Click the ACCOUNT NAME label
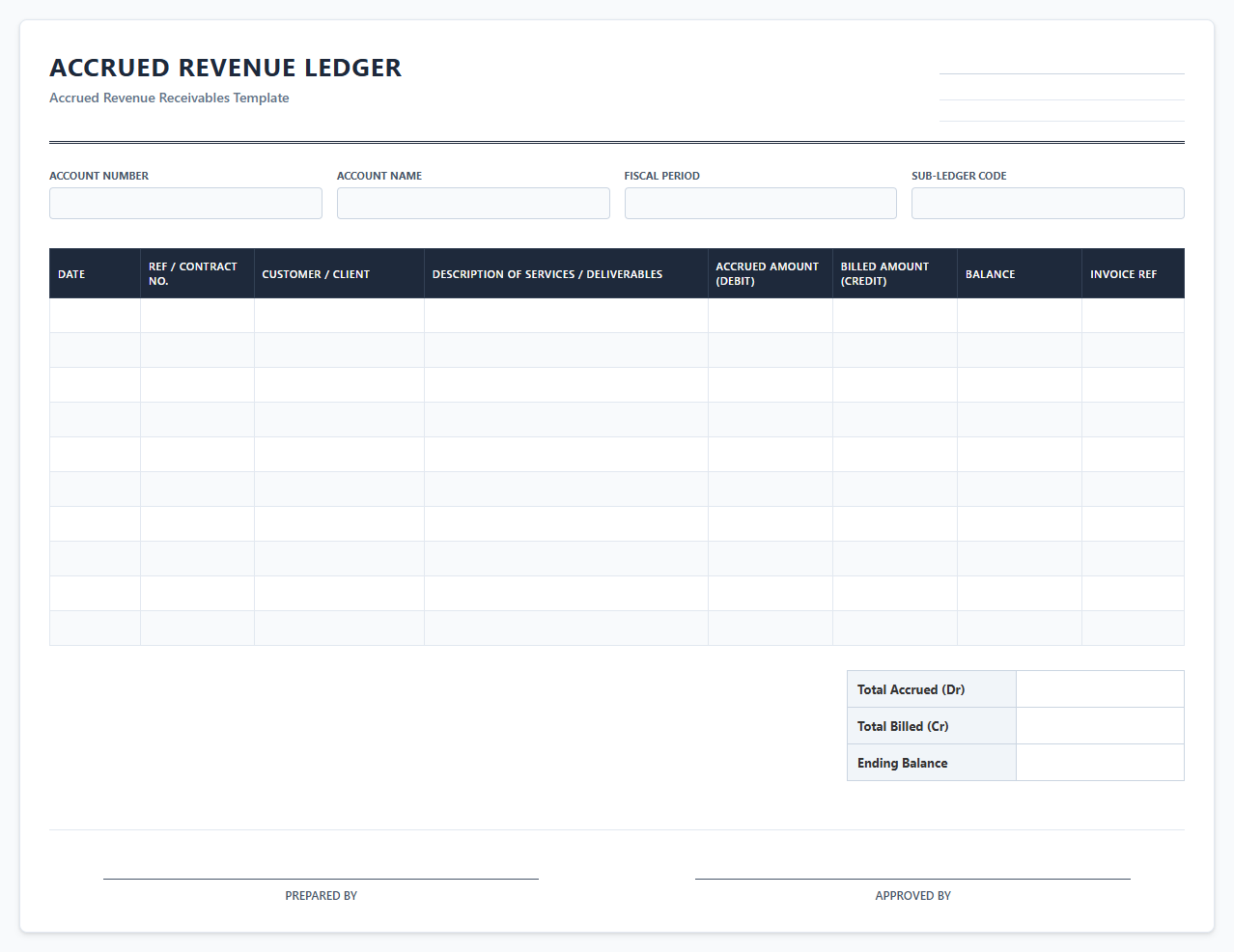The image size is (1234, 952). pos(379,176)
